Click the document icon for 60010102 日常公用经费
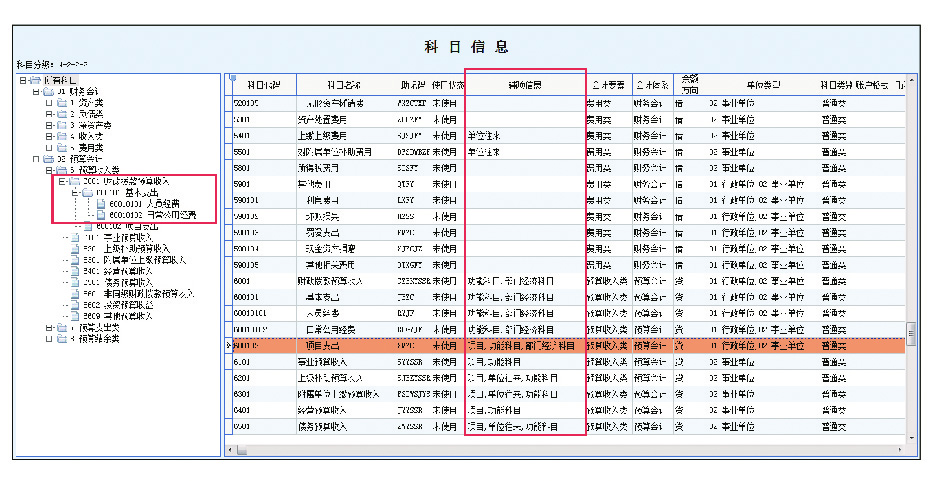939x481 pixels. click(x=101, y=215)
